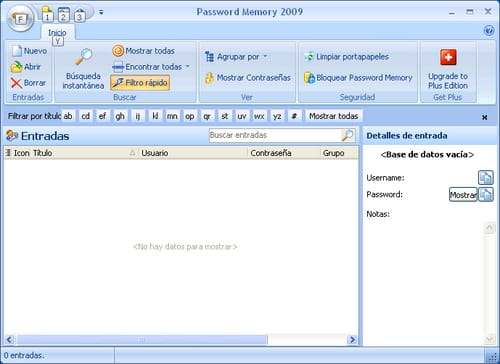Copy password with the Password copy icon

[x=486, y=194]
